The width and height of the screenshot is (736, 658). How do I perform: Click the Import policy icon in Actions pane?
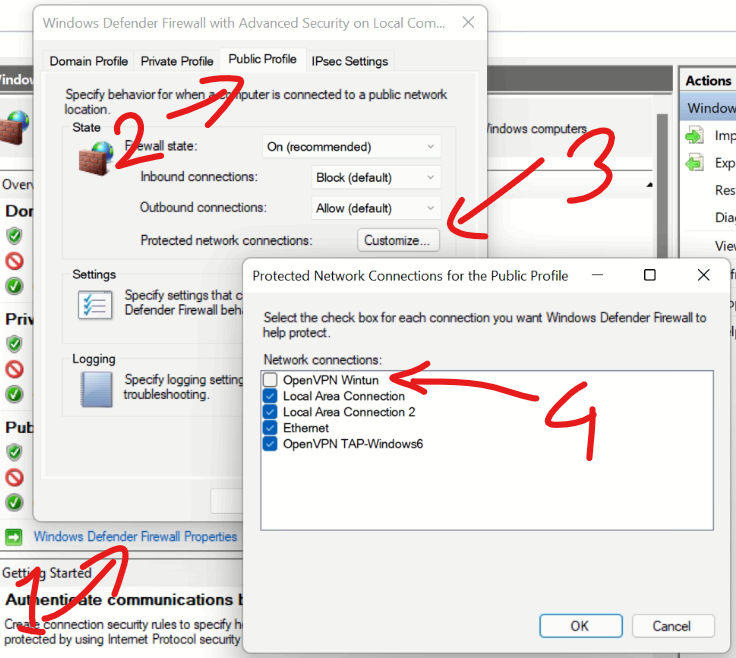tap(694, 136)
